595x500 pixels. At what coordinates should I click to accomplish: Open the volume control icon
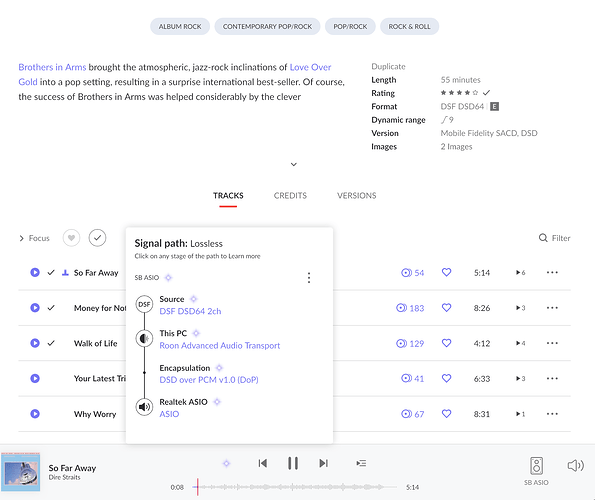pos(575,465)
